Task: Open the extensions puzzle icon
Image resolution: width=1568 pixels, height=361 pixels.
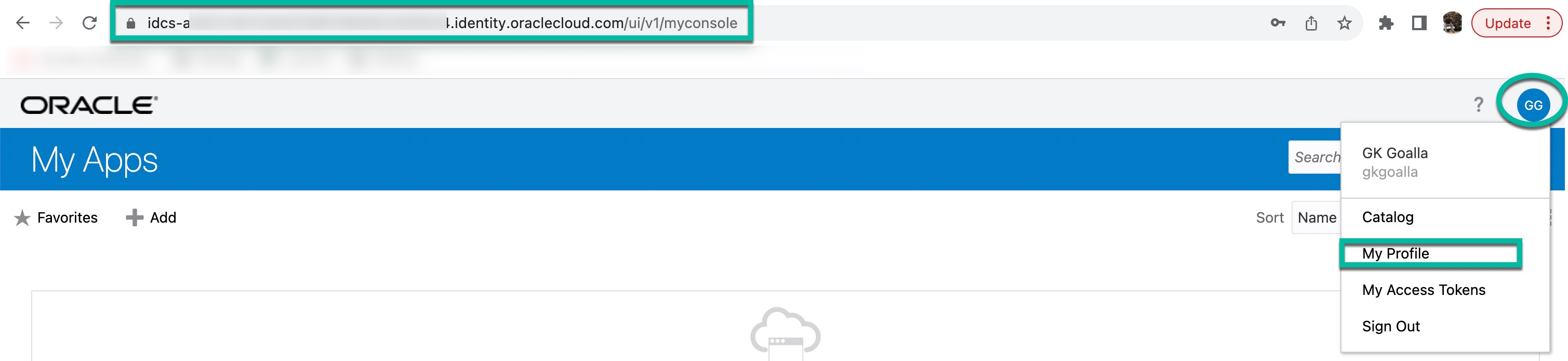Action: point(1386,23)
